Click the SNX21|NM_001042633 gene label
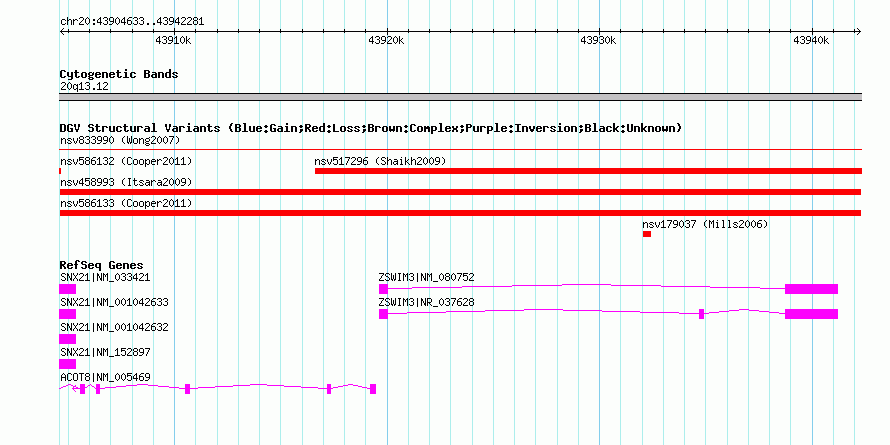The width and height of the screenshot is (890, 445). pyautogui.click(x=114, y=303)
